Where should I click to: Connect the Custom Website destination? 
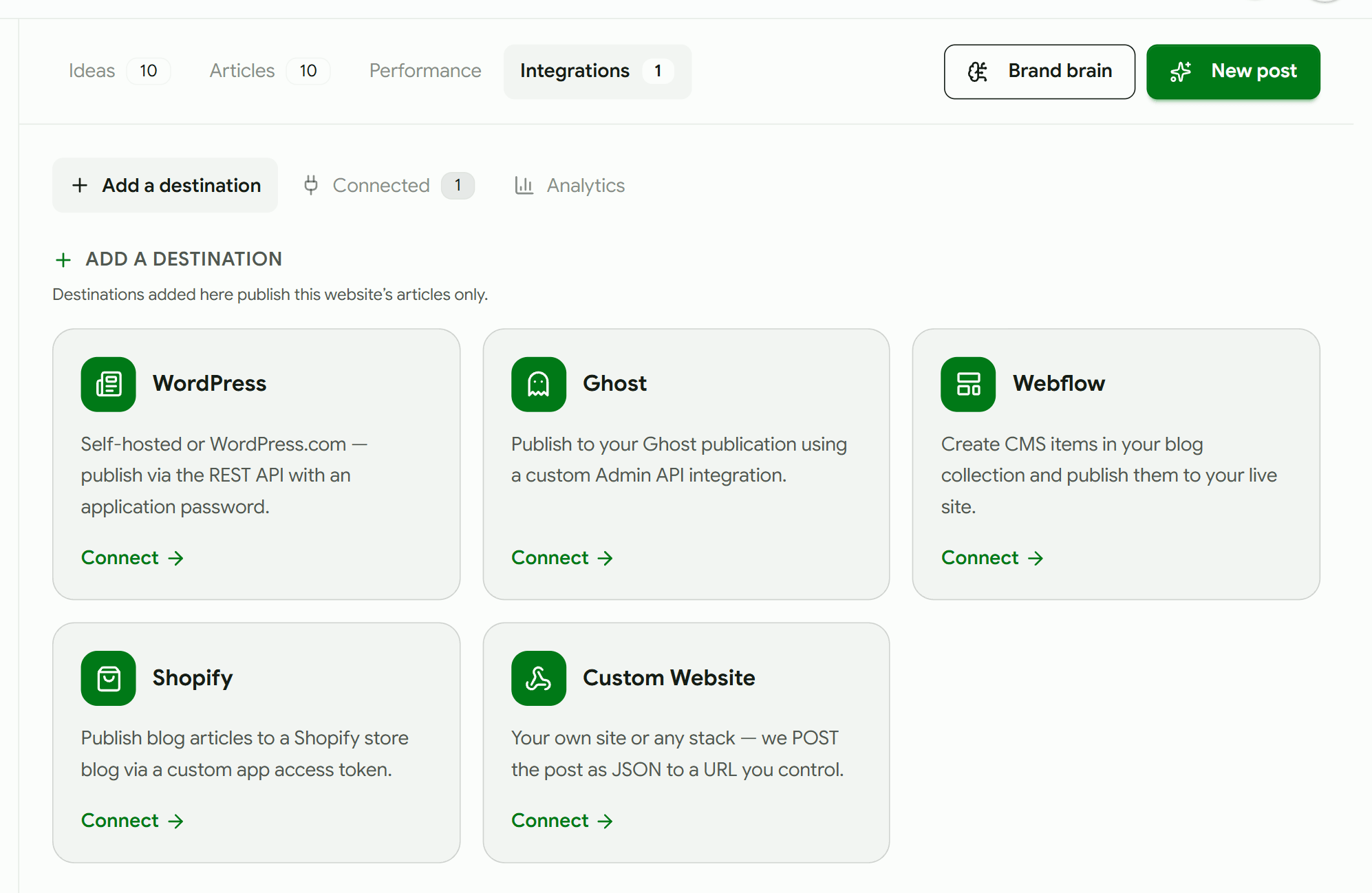click(x=562, y=821)
